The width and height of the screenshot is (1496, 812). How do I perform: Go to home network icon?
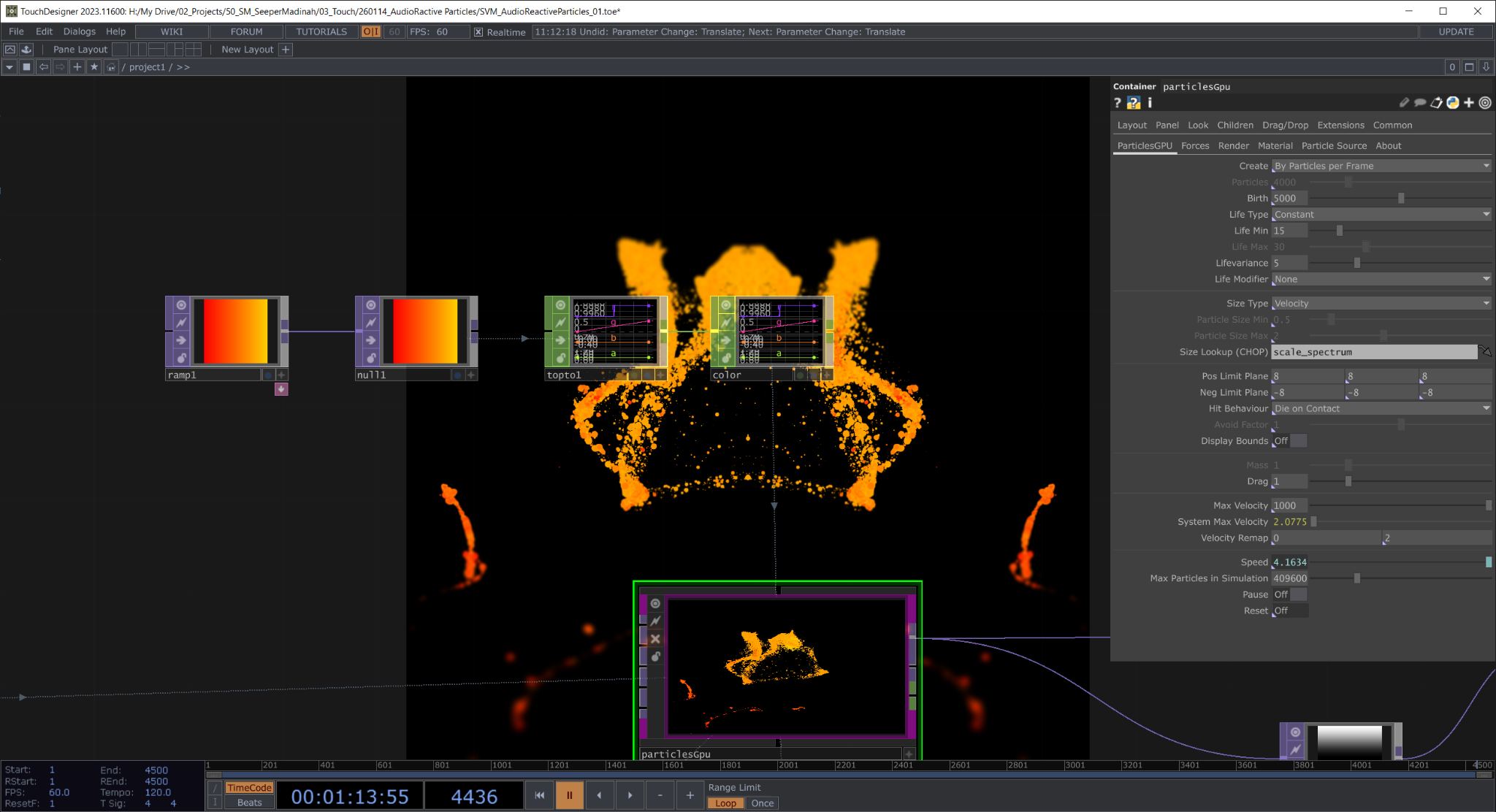click(111, 67)
